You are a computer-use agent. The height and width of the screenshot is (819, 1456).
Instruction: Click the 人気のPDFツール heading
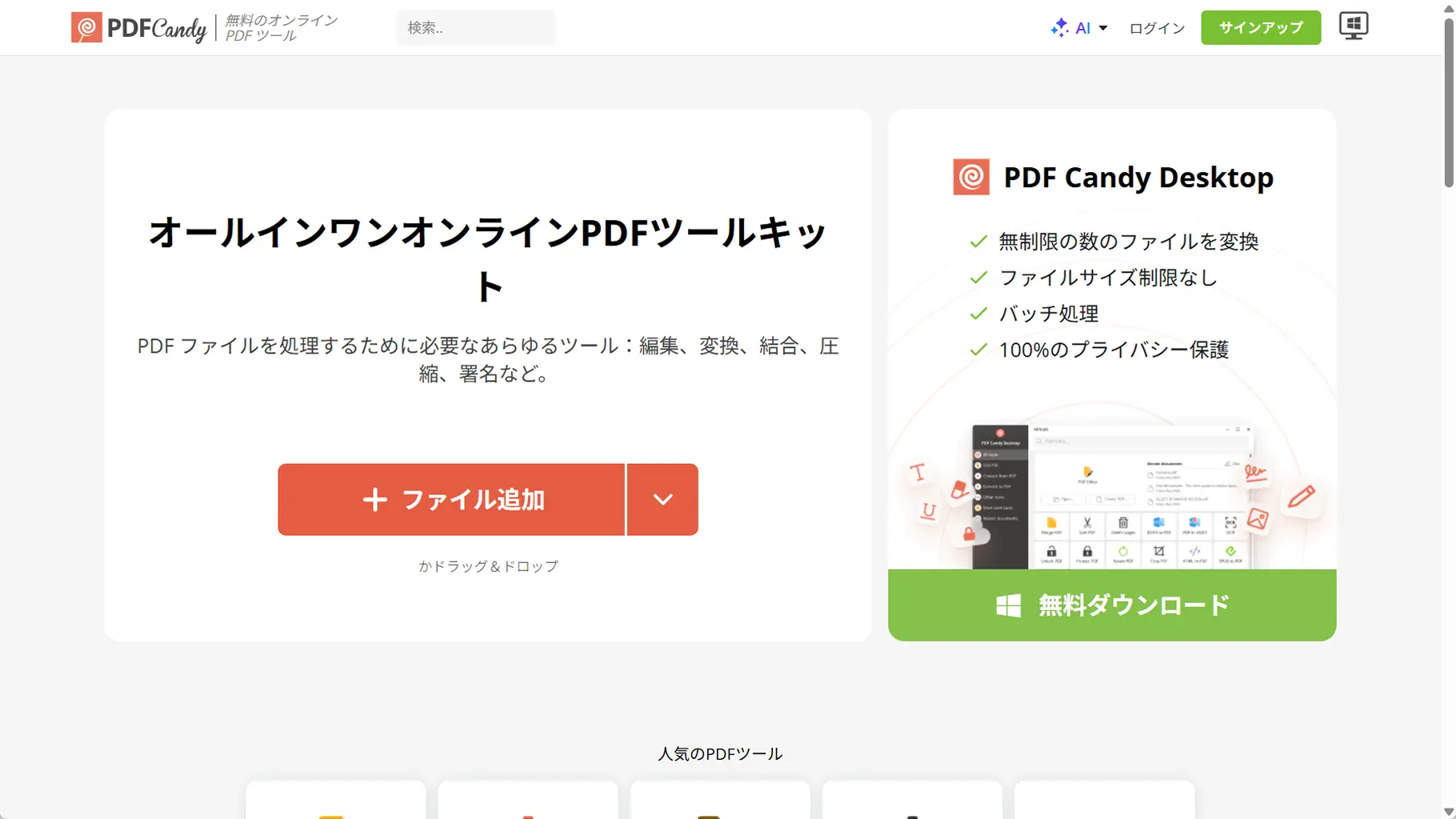point(720,753)
